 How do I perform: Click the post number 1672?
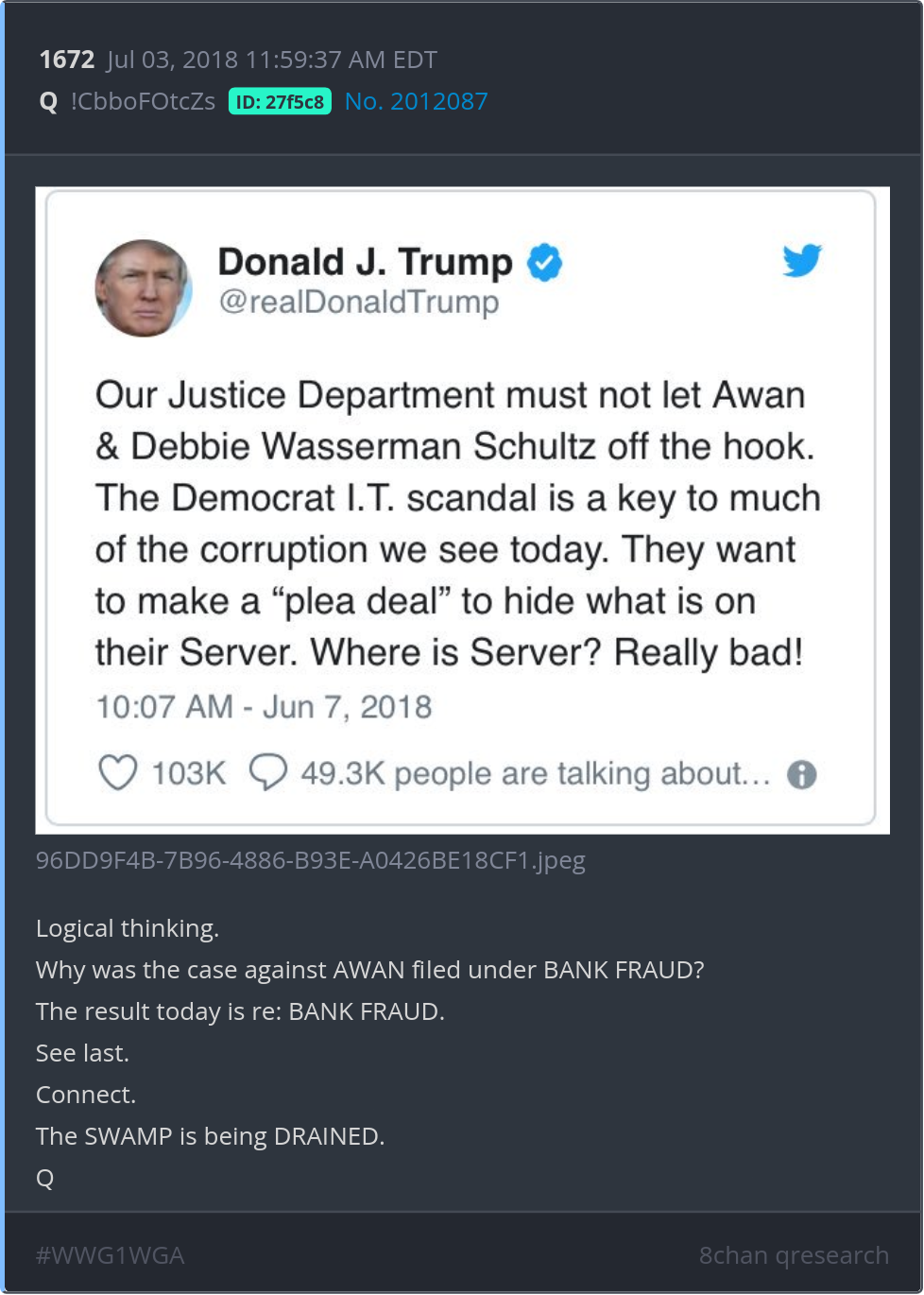(67, 60)
